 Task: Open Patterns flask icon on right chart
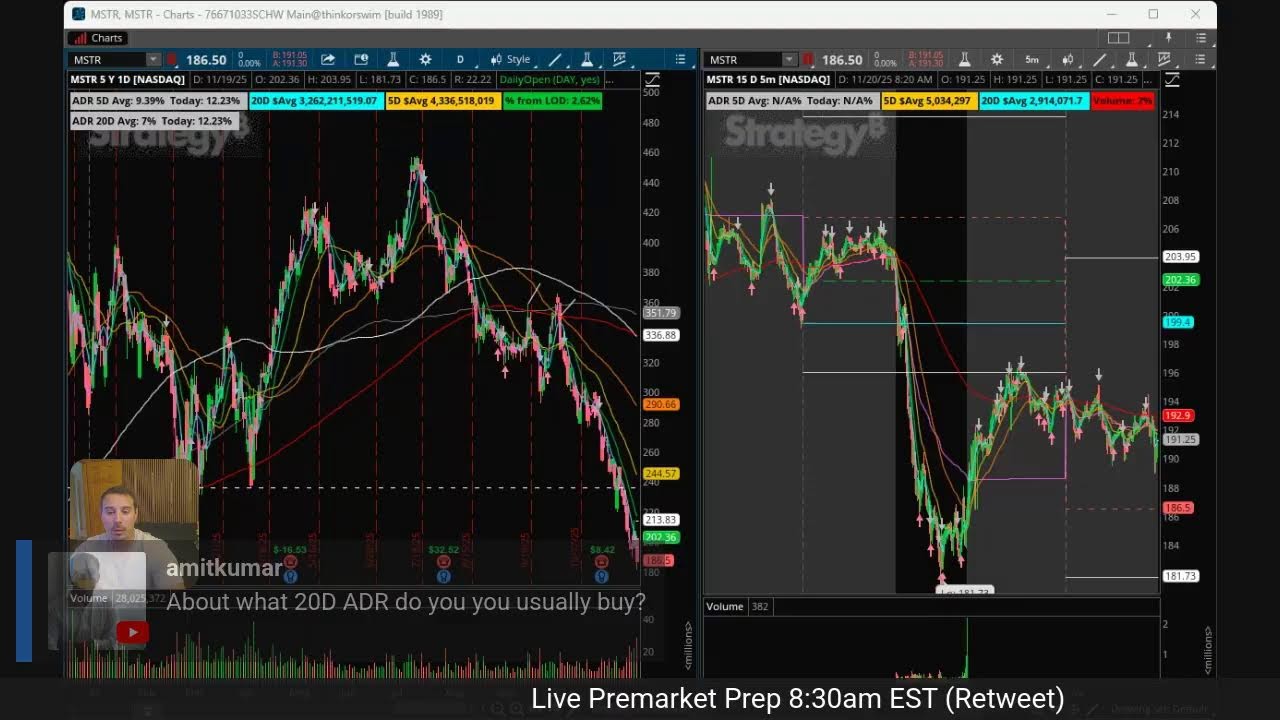pos(1131,60)
